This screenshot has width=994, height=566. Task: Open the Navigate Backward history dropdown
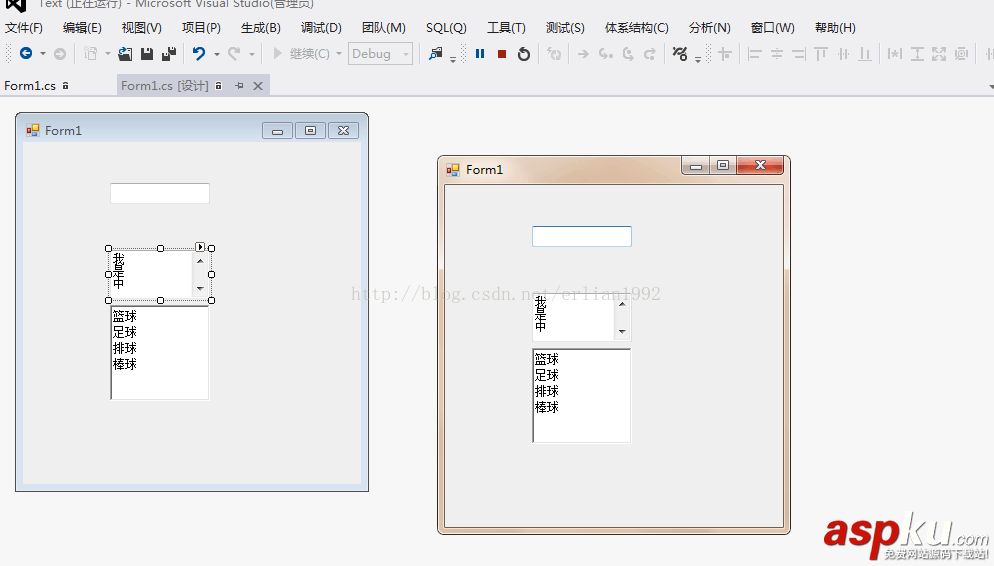point(42,54)
